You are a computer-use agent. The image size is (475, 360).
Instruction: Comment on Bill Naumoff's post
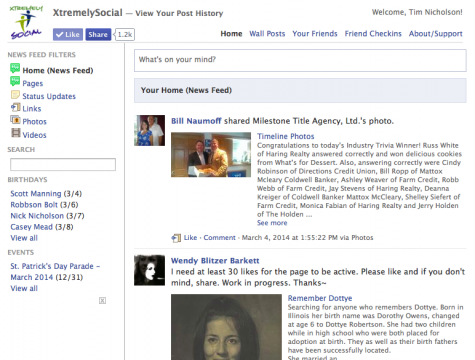219,238
